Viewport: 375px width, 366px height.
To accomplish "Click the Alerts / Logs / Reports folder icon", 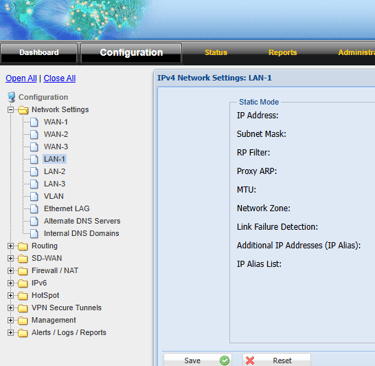I will pyautogui.click(x=23, y=333).
